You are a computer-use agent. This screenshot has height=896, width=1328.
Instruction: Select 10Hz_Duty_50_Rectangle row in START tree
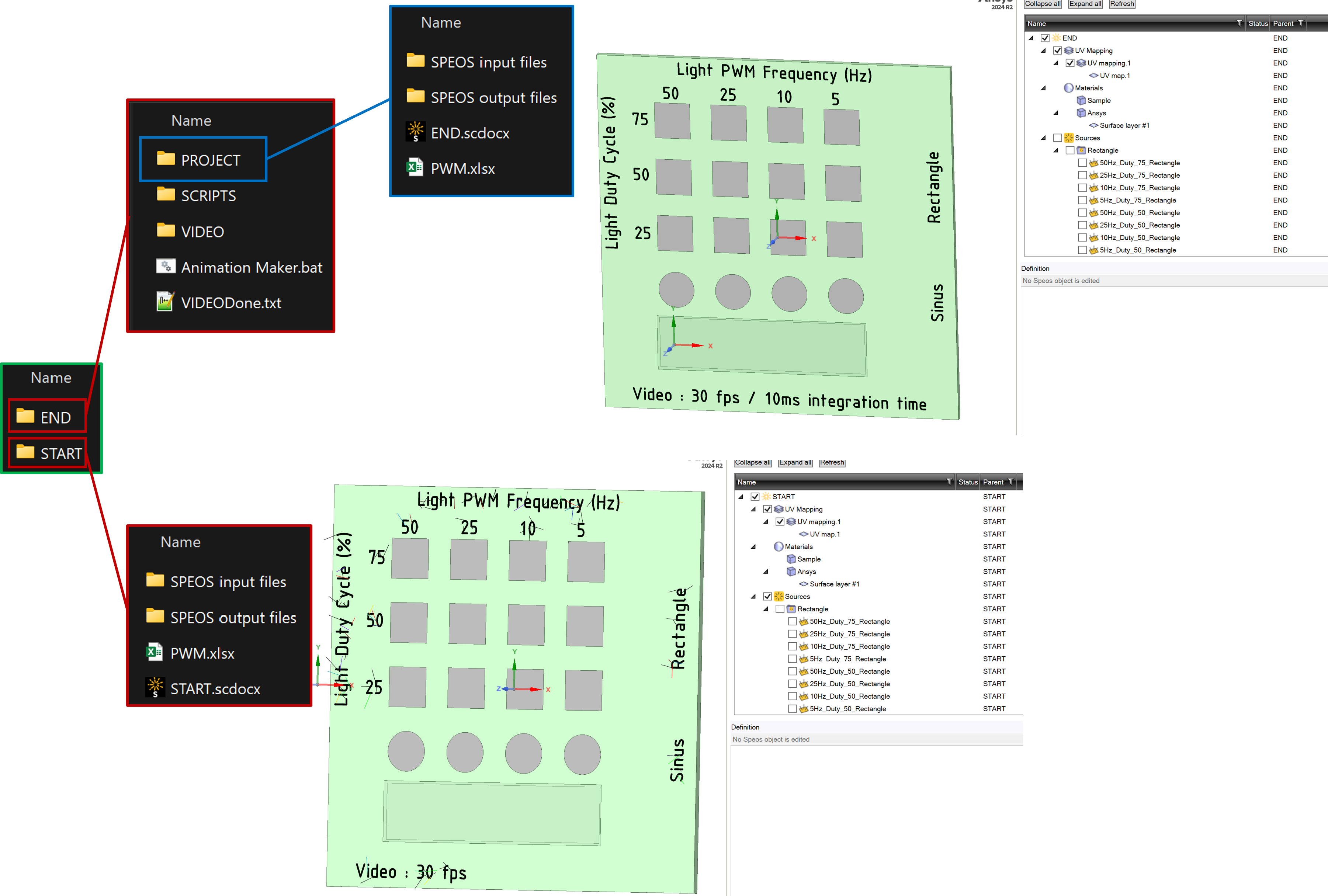click(x=878, y=696)
